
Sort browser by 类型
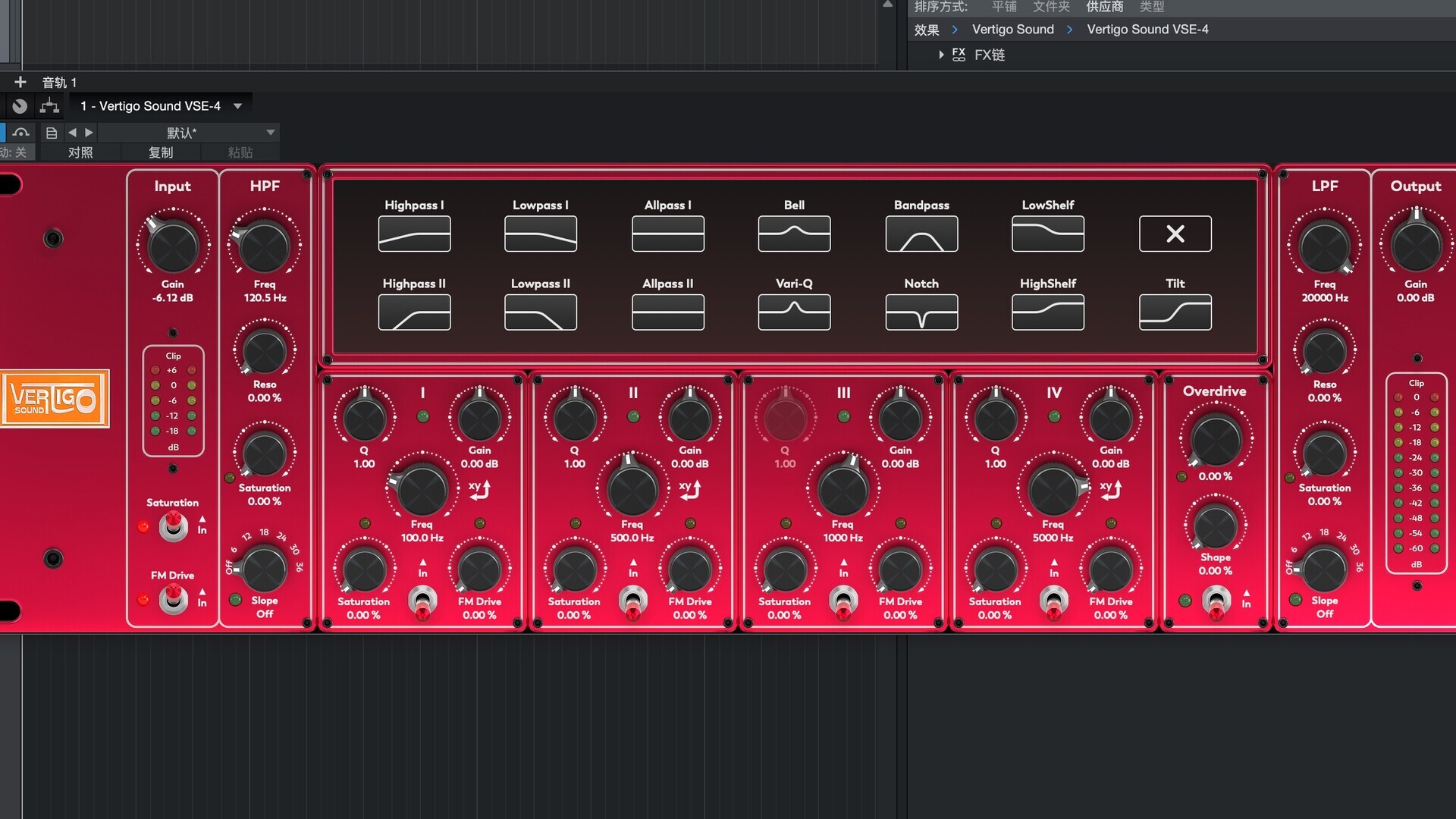[x=1151, y=7]
